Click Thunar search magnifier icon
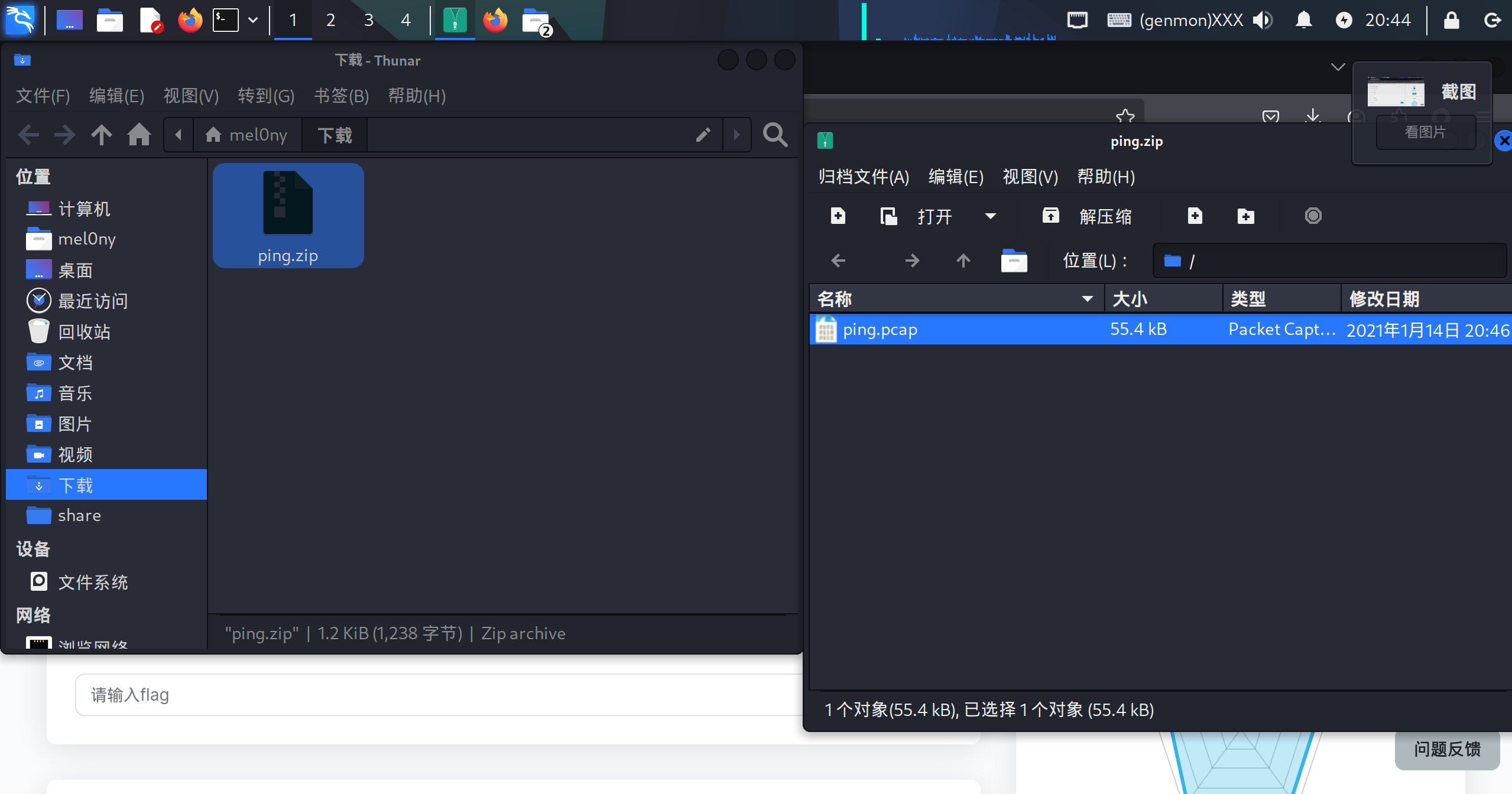 (x=775, y=135)
